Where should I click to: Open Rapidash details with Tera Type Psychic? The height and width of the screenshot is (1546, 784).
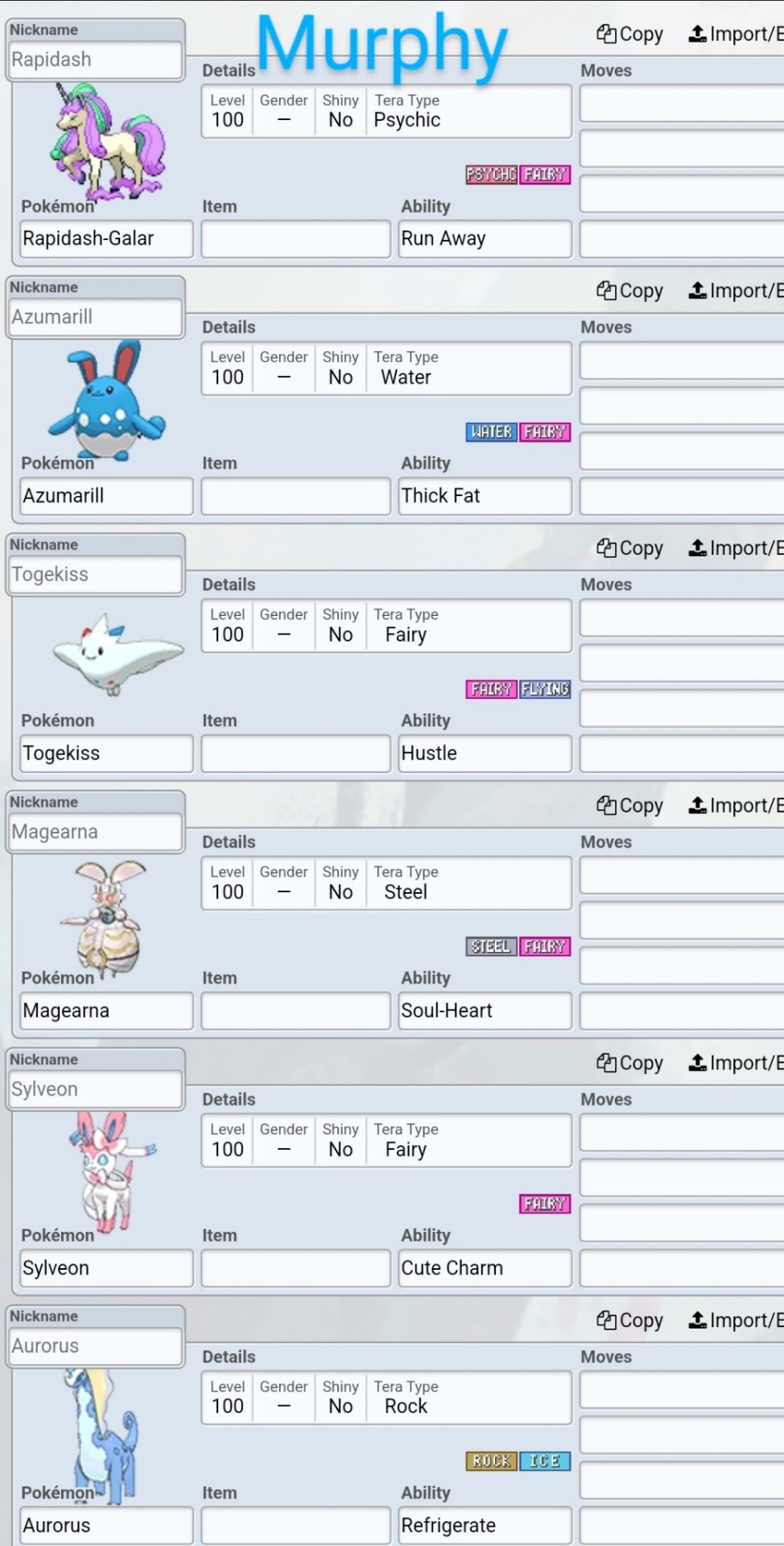point(386,112)
